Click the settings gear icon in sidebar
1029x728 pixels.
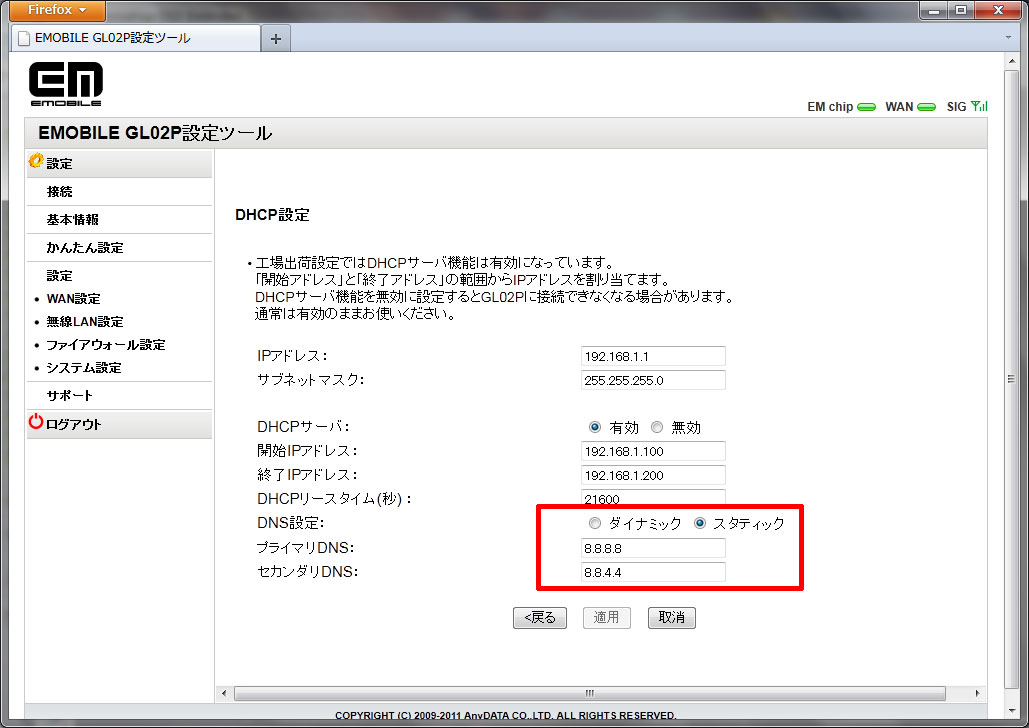pos(36,161)
